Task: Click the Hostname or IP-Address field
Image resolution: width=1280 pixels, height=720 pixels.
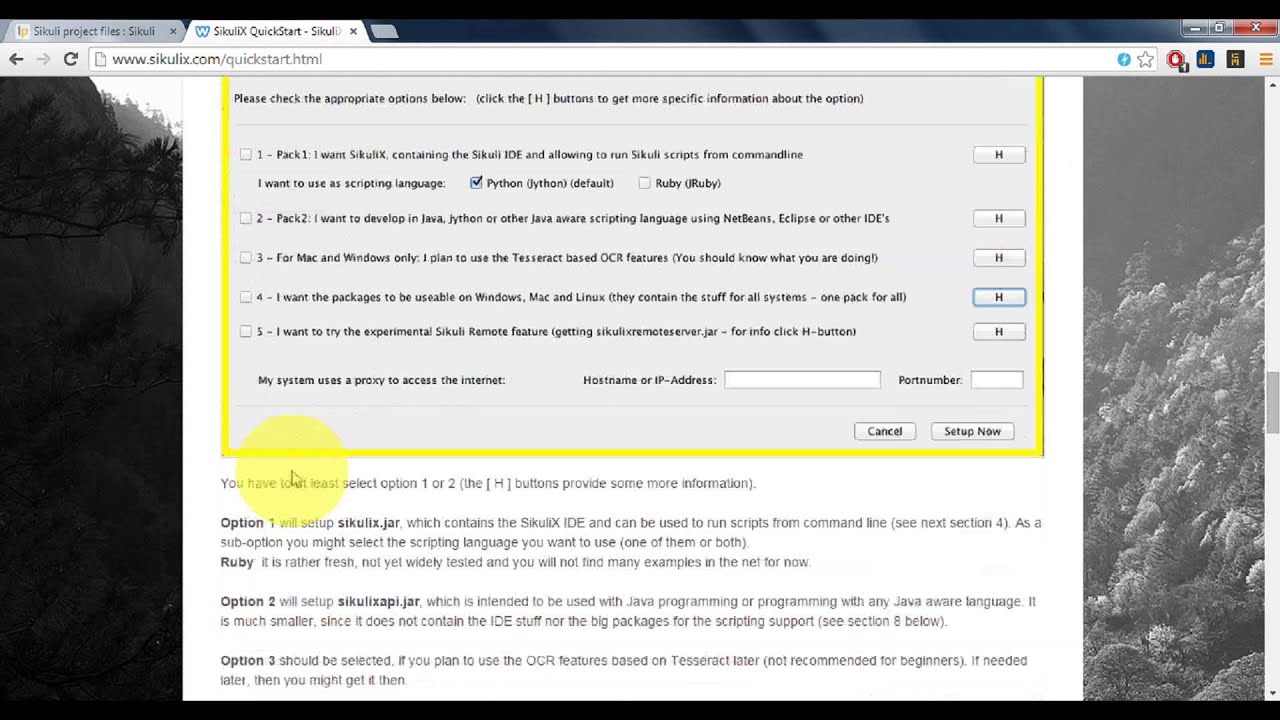Action: [x=802, y=380]
